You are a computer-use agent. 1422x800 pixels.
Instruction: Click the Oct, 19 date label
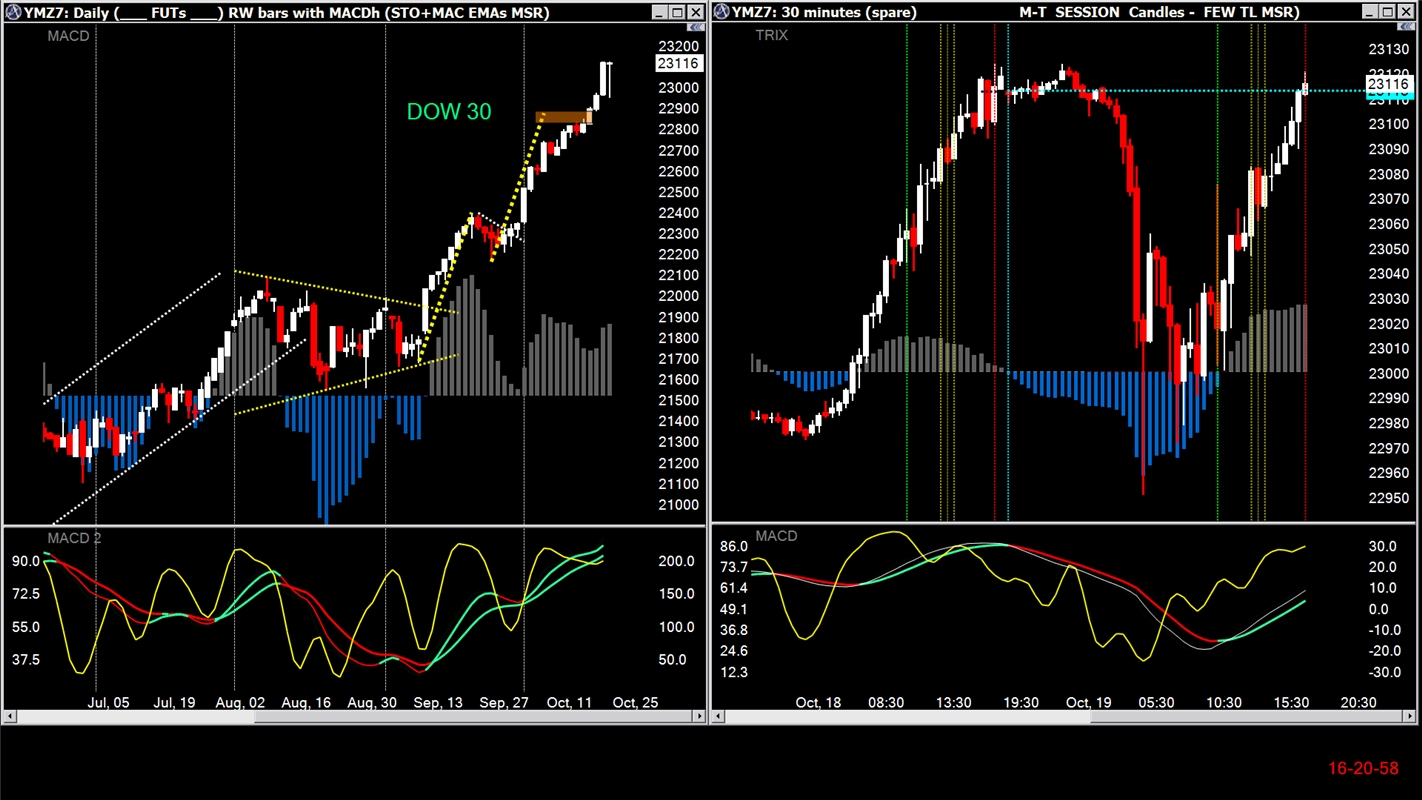pos(1088,702)
